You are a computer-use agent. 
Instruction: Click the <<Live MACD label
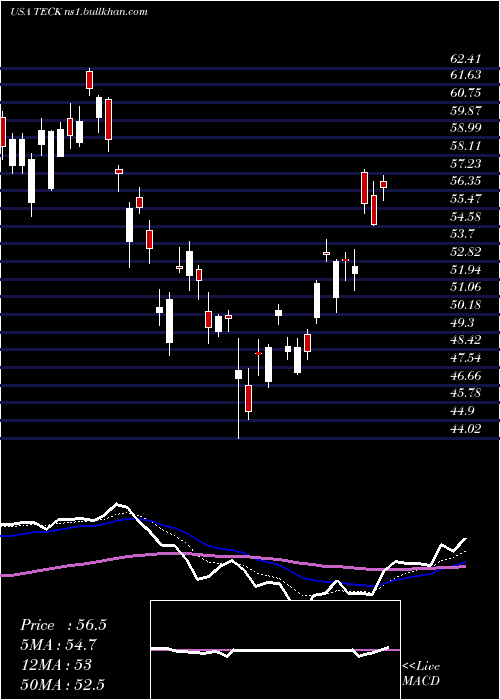point(421,674)
